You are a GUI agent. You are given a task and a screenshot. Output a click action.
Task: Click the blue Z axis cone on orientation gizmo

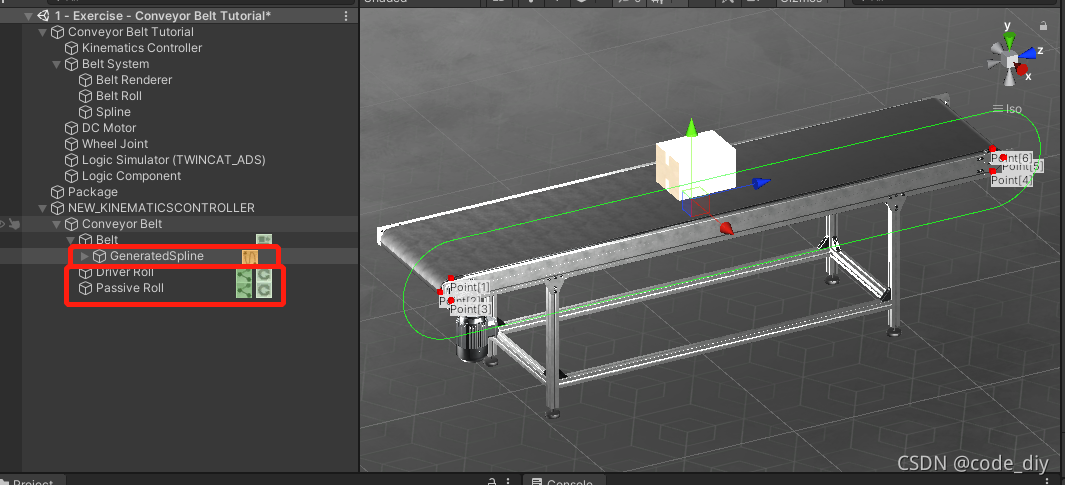(1029, 52)
